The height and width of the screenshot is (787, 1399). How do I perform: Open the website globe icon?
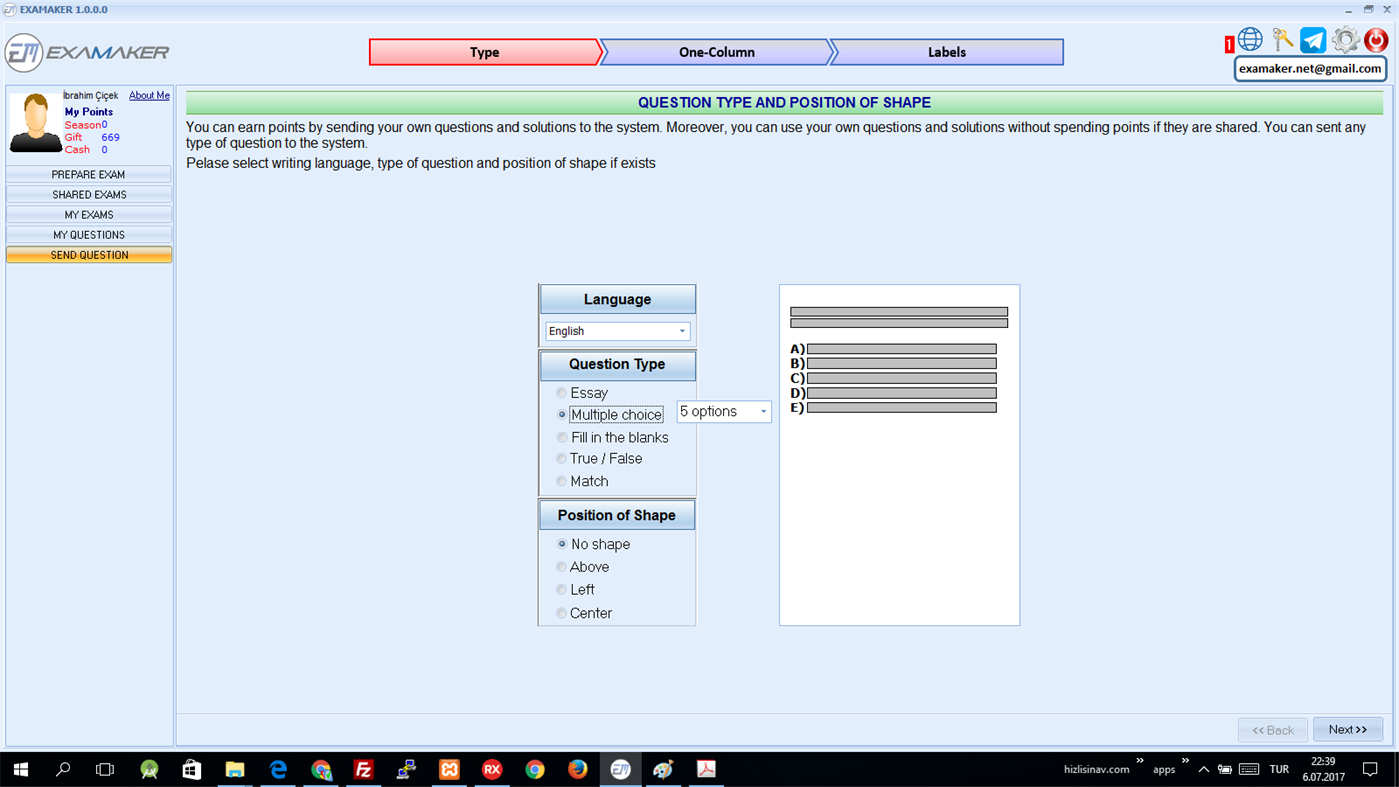coord(1249,39)
